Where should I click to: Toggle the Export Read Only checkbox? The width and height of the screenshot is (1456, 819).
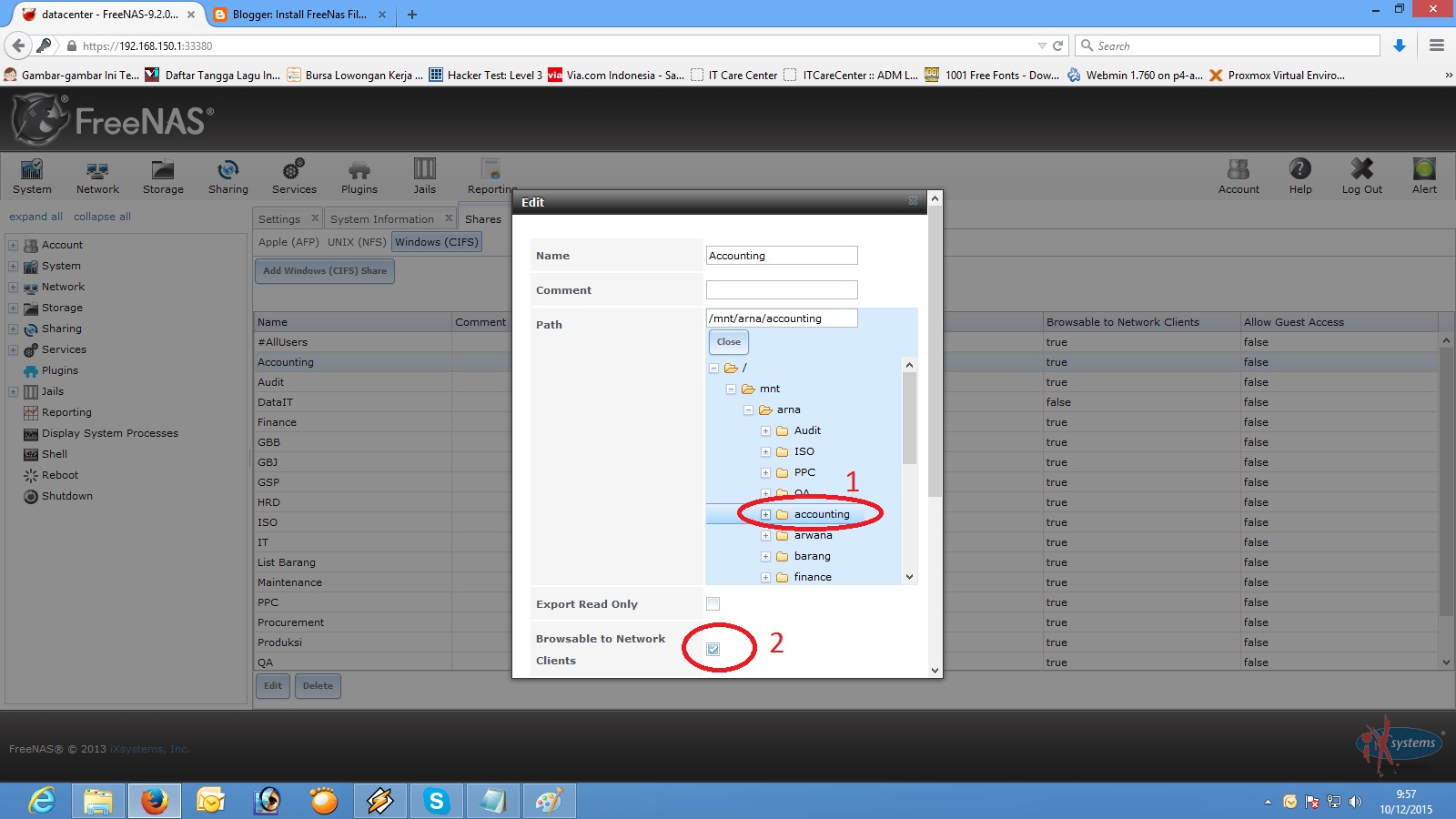pyautogui.click(x=713, y=603)
